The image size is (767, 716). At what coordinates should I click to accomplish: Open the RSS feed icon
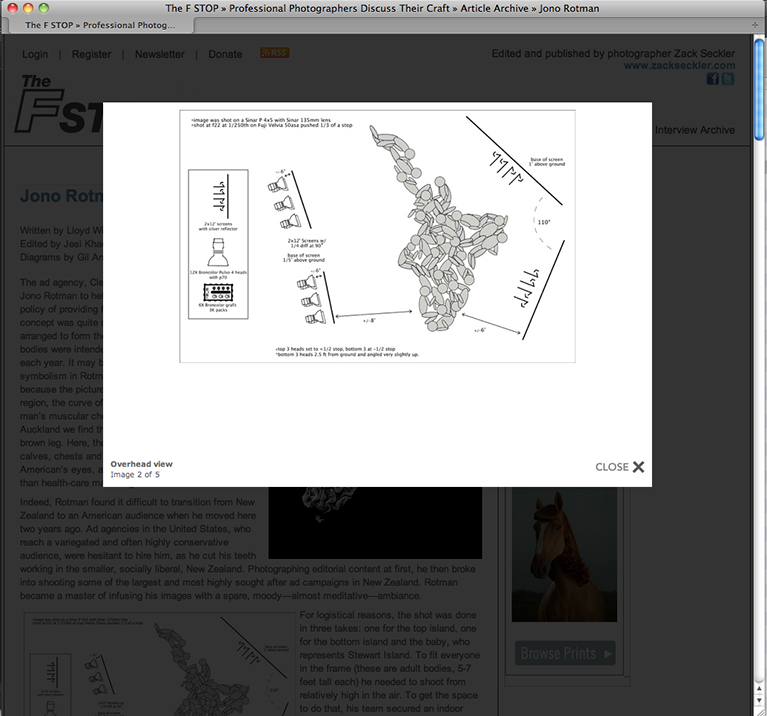click(x=274, y=53)
